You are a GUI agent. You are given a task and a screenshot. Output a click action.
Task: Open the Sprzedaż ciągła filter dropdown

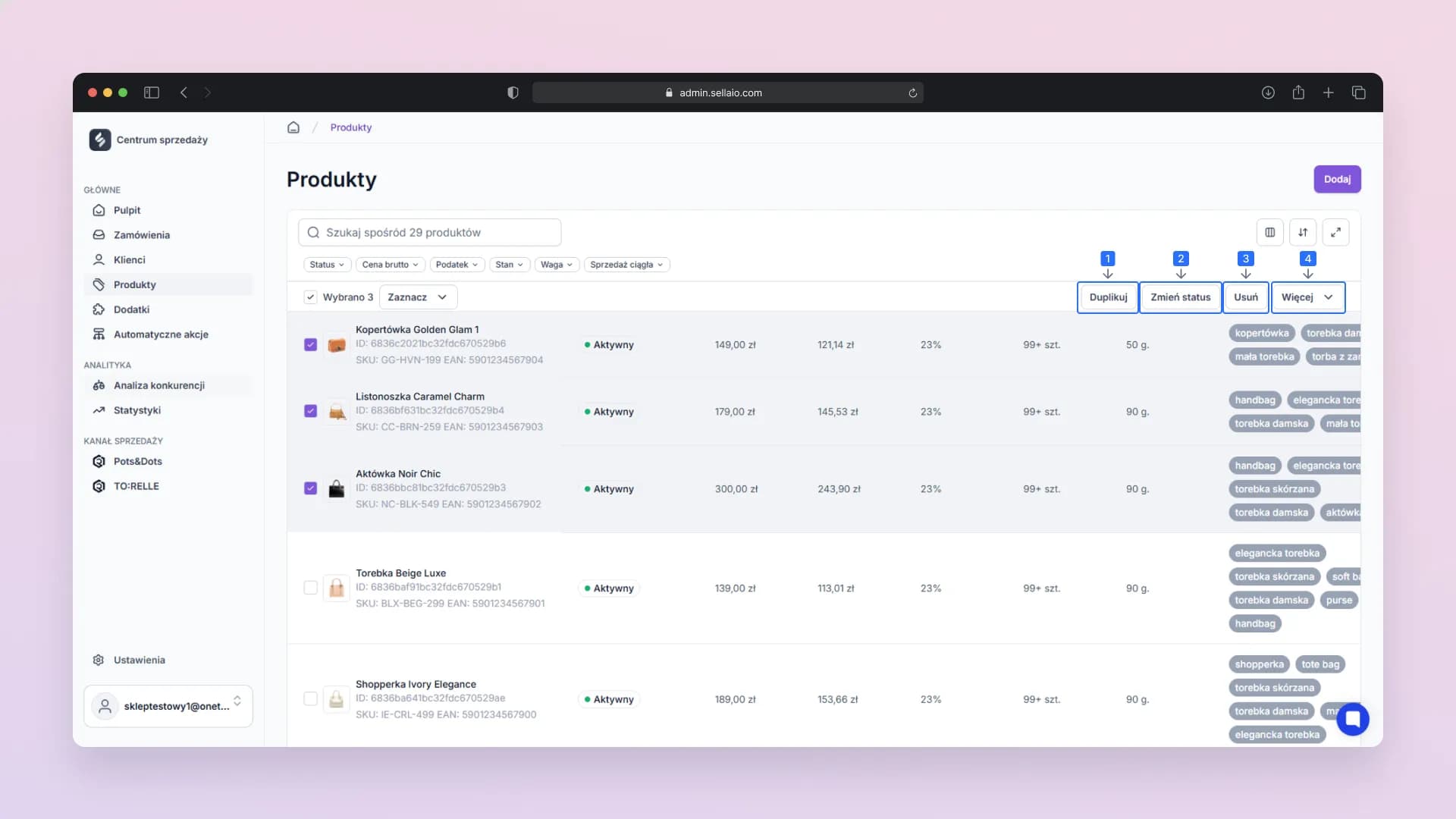point(626,265)
